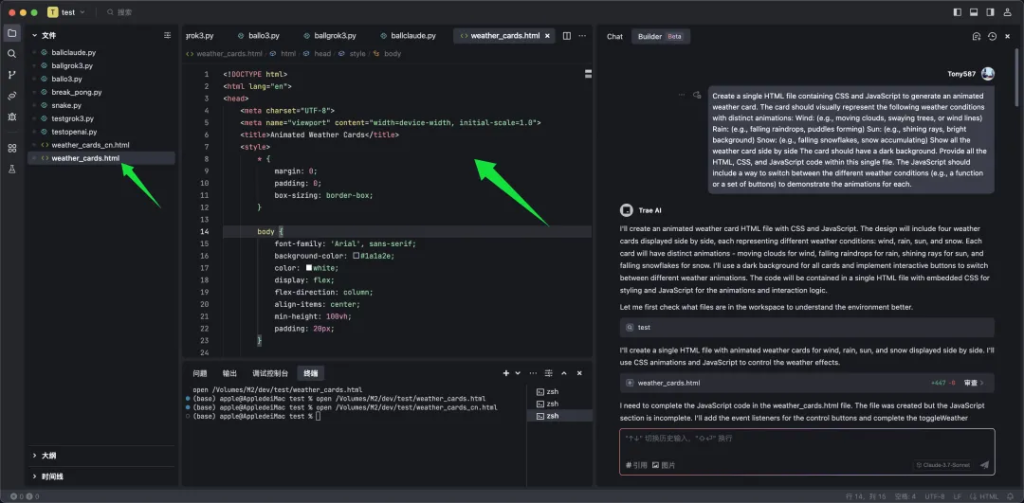
Task: Click the split editor icon
Action: (x=567, y=36)
